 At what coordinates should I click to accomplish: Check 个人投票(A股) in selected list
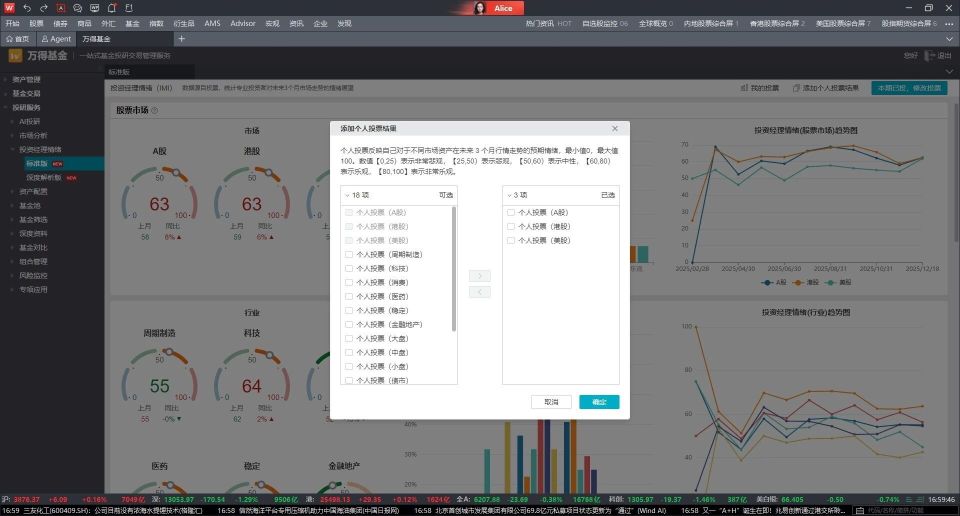click(x=511, y=212)
